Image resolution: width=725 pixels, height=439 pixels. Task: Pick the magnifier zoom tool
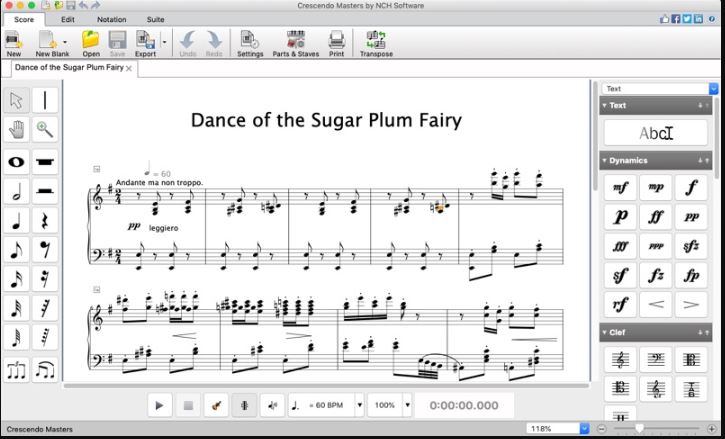(45, 129)
